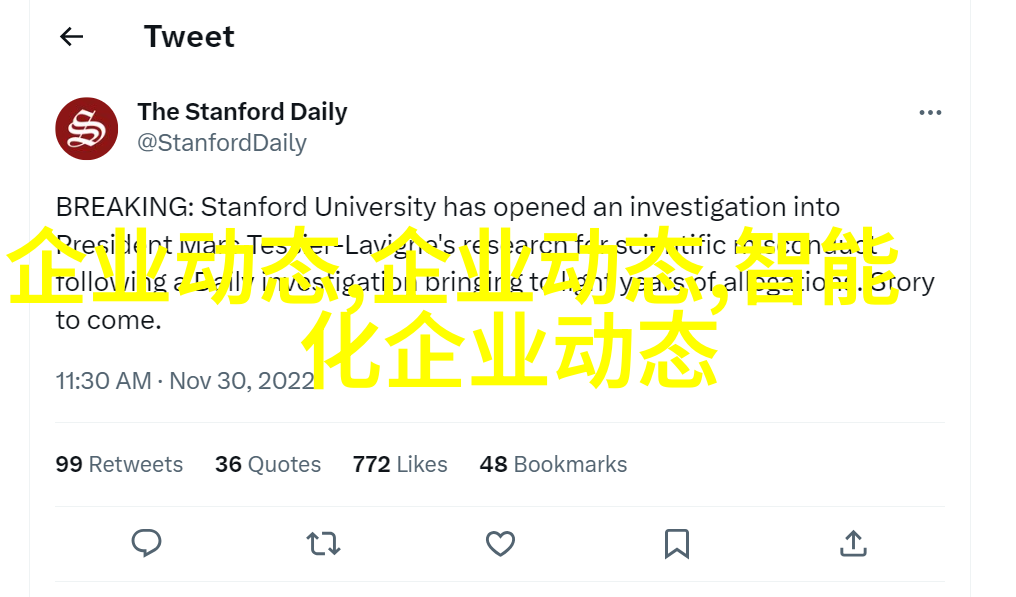Click The Stanford Daily display name

(242, 112)
